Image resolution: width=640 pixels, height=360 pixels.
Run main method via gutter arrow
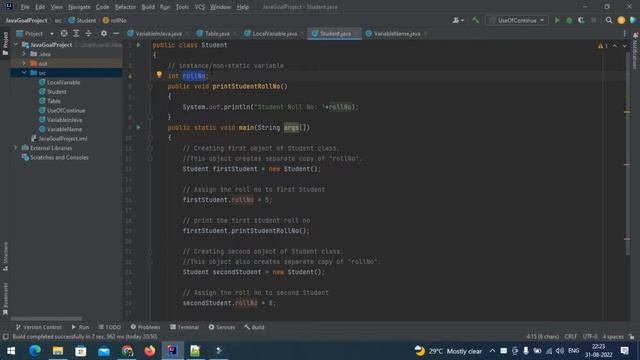139,127
